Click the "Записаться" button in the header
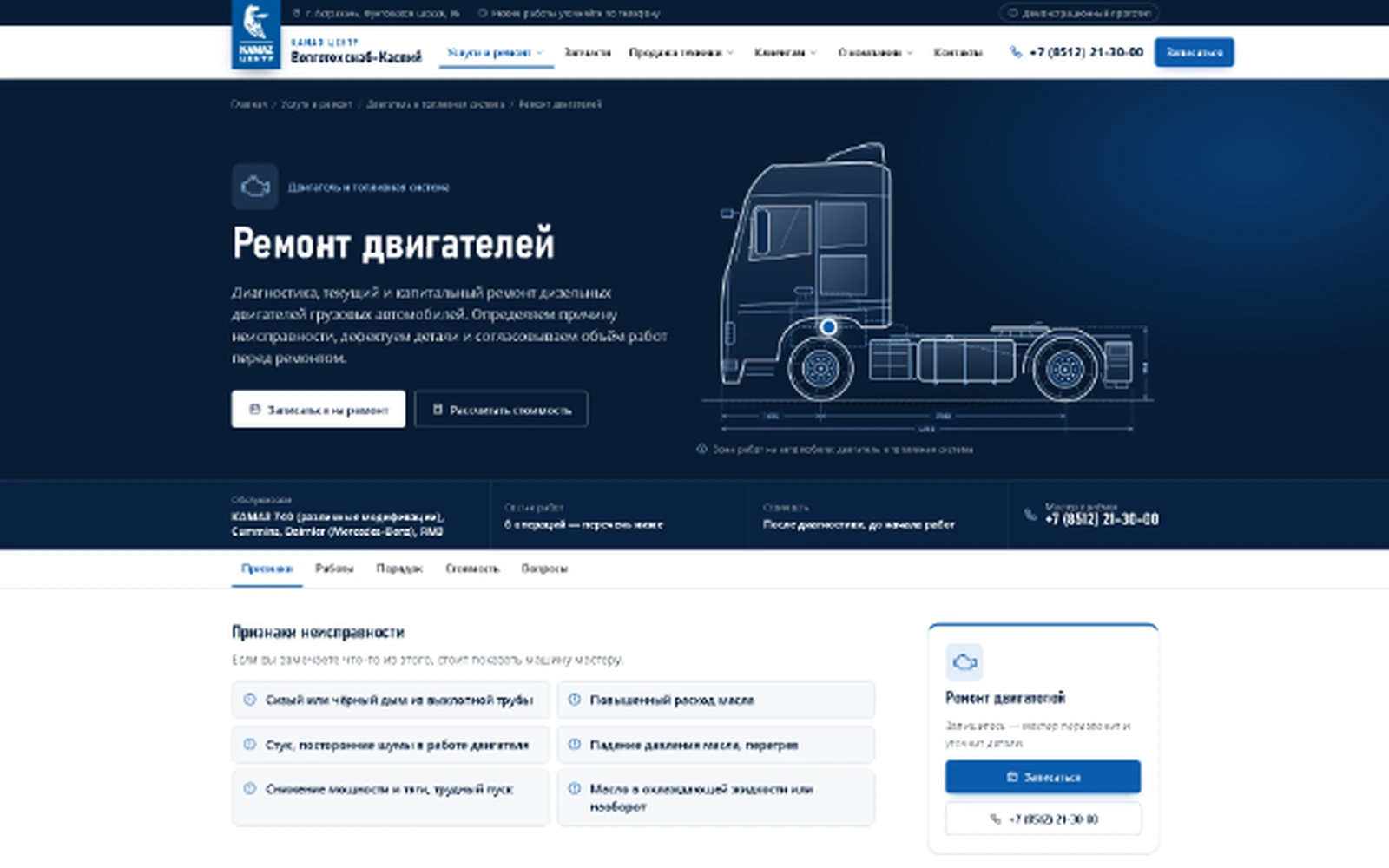Screen dimensions: 1389x868 click(x=1194, y=52)
